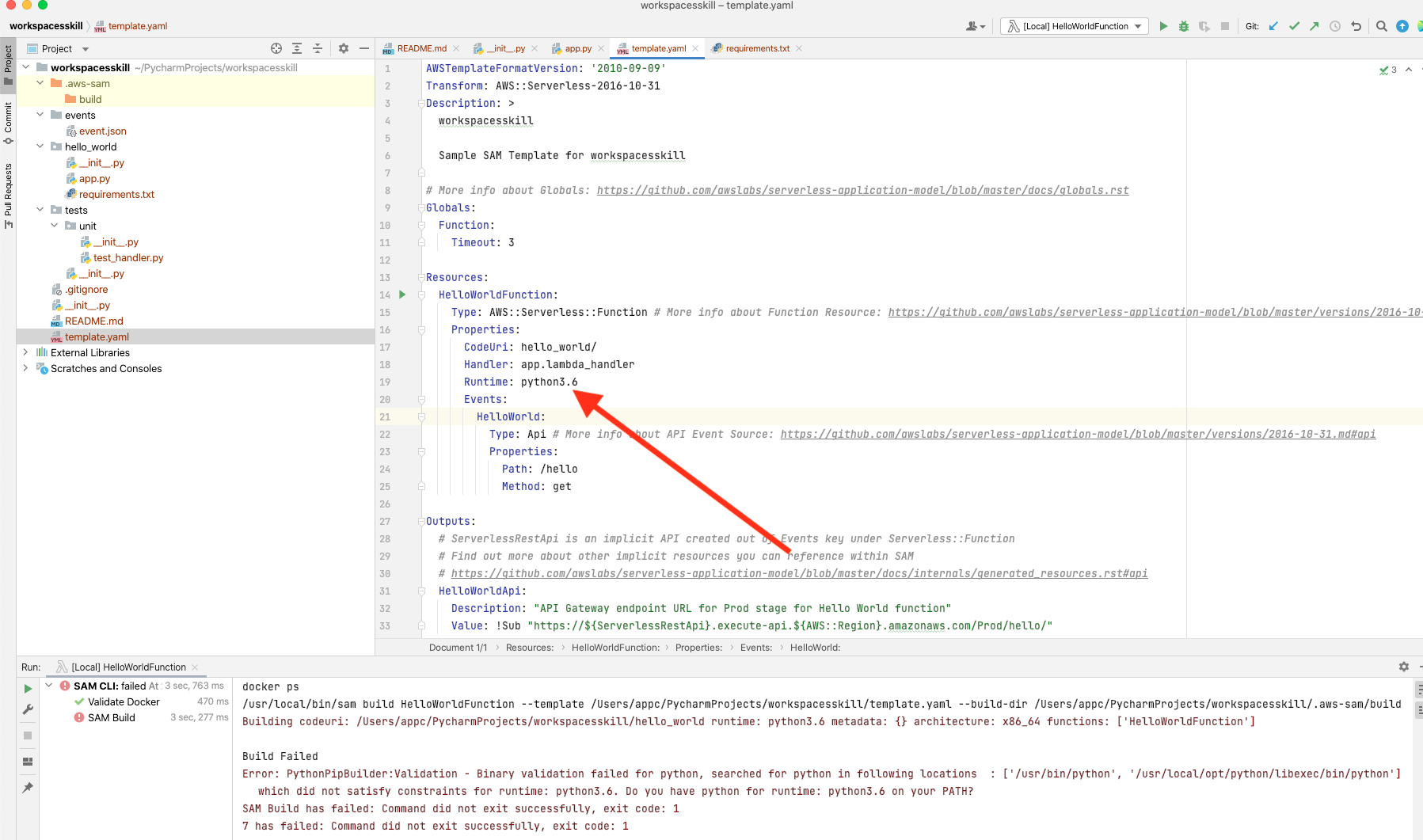Pin the Run tab with pin icon
Viewport: 1423px width, 840px height.
click(x=28, y=788)
